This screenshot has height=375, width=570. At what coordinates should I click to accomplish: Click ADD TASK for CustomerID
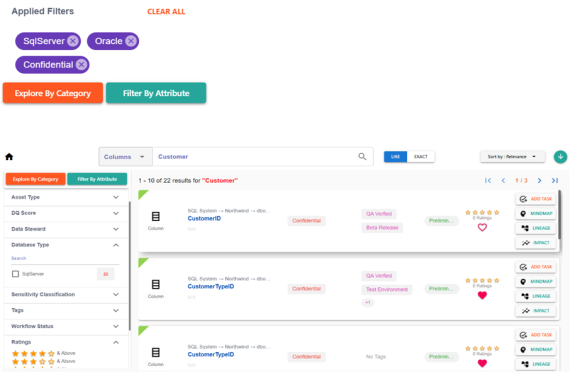[536, 199]
